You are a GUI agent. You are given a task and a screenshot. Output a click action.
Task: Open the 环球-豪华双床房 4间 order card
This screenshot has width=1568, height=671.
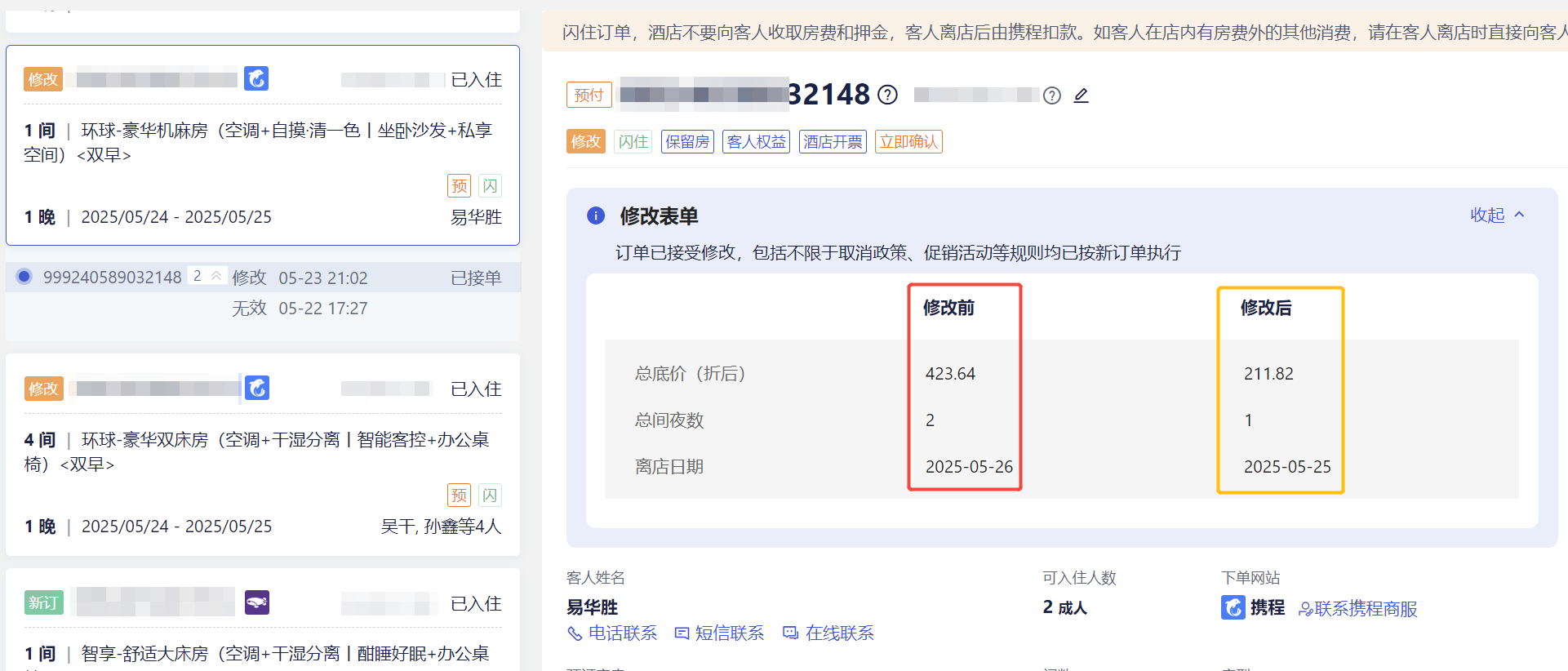263,455
